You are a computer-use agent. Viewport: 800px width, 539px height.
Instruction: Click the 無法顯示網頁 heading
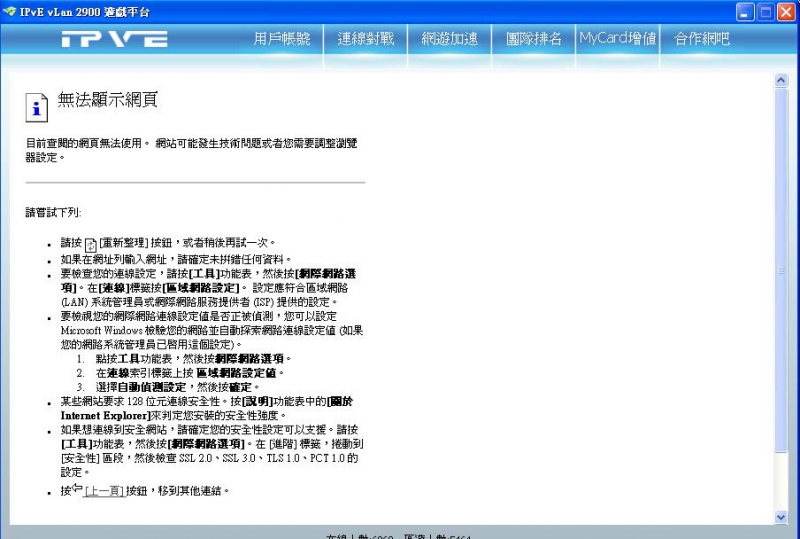[108, 99]
